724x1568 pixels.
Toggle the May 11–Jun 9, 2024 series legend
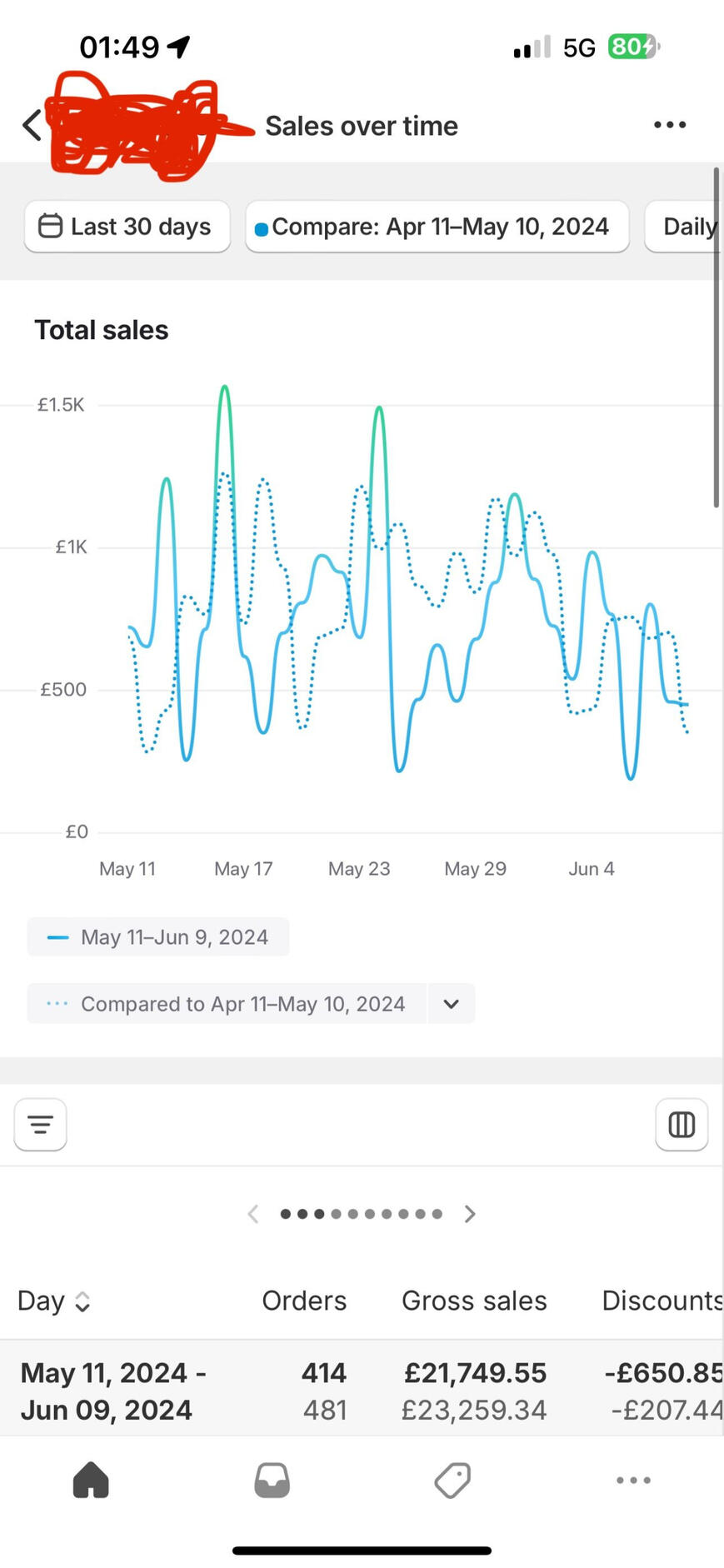coord(158,937)
